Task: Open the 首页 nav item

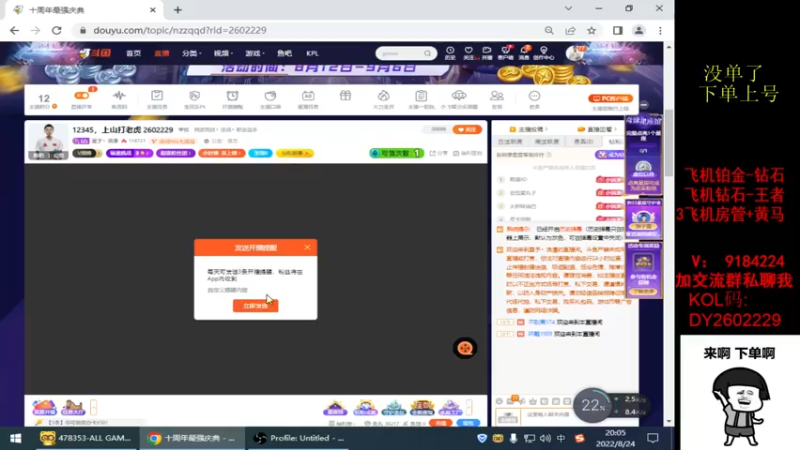Action: pos(134,53)
